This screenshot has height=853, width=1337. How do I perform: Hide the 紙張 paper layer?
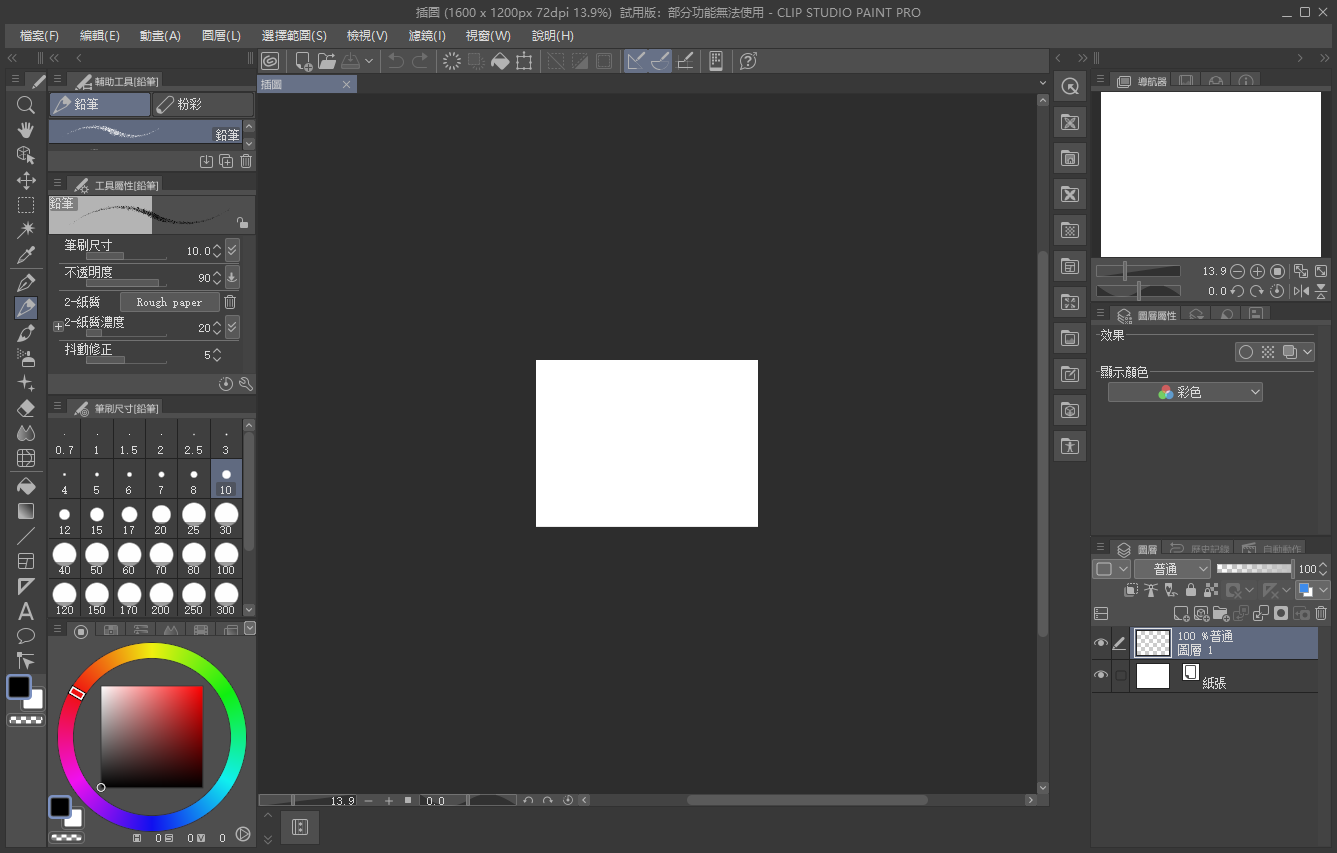[x=1101, y=675]
